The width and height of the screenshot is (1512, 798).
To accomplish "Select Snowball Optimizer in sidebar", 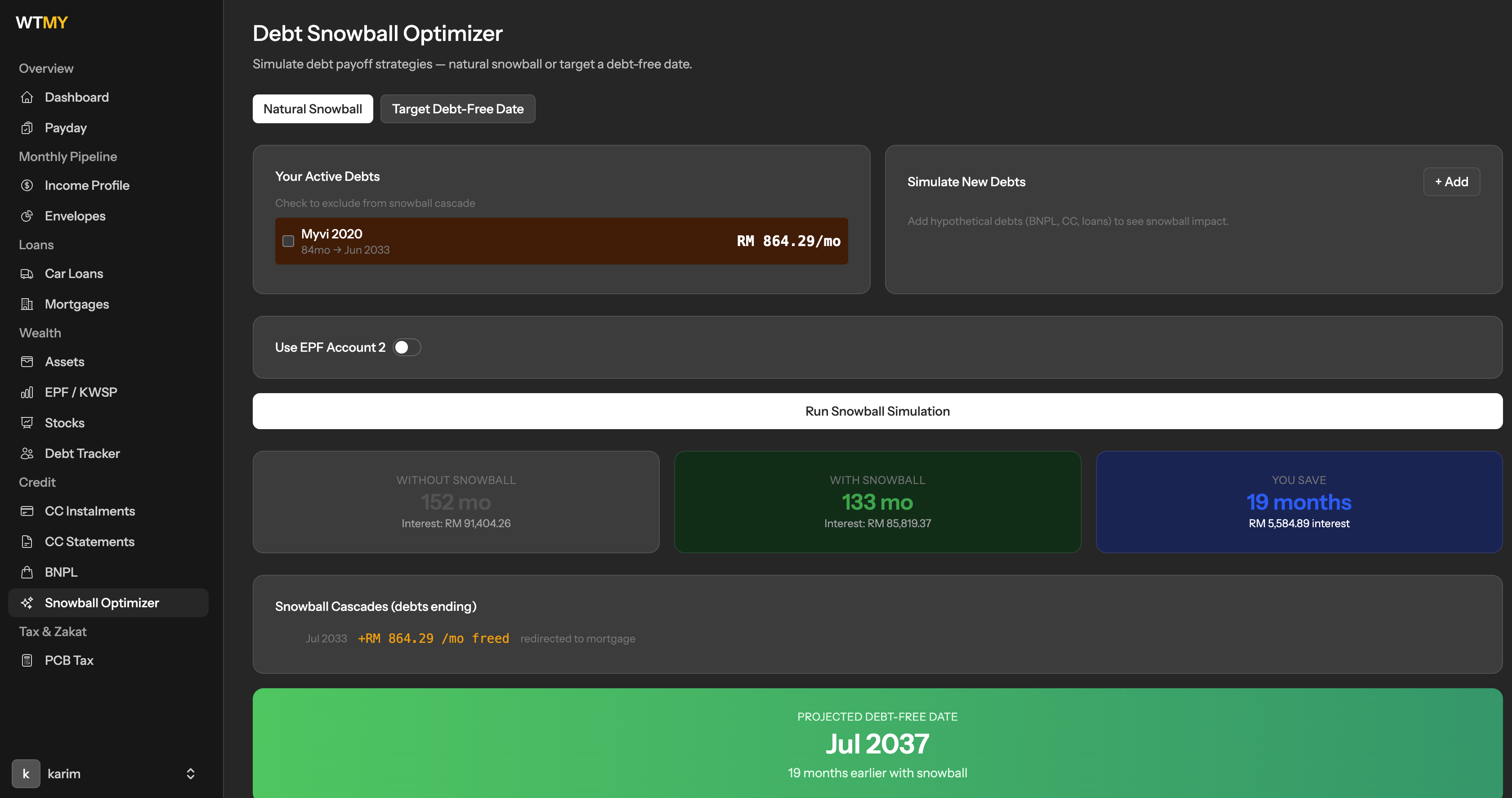I will point(108,602).
